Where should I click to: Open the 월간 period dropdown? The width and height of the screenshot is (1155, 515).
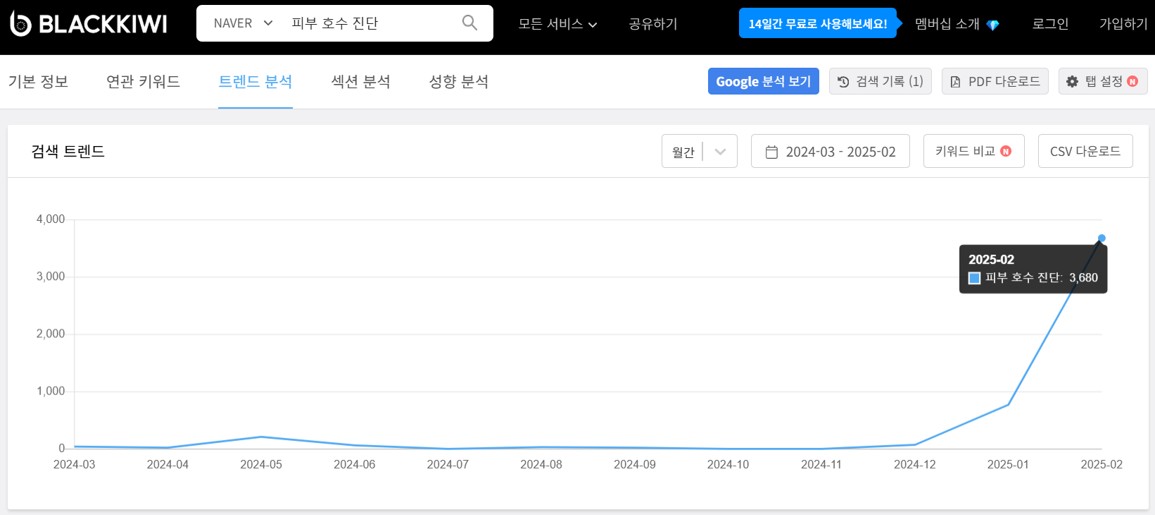pyautogui.click(x=699, y=152)
